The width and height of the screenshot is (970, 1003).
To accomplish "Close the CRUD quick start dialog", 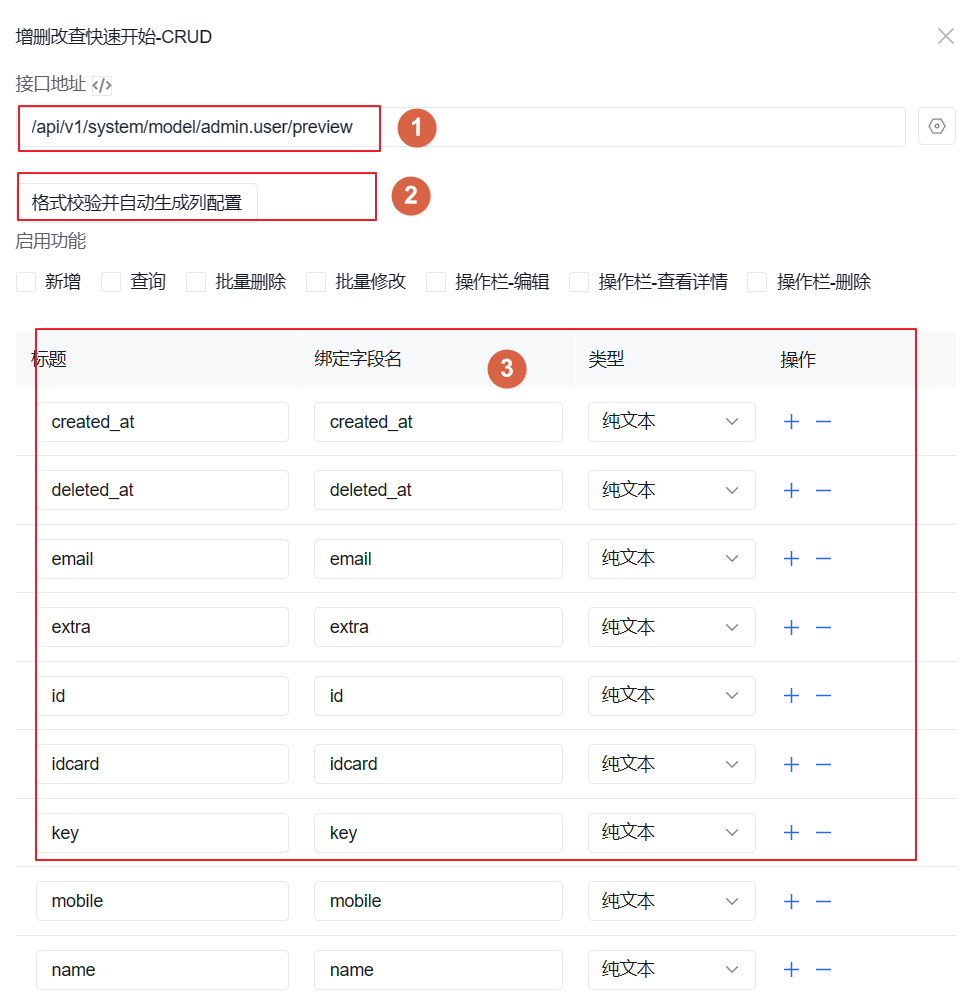I will (x=945, y=37).
